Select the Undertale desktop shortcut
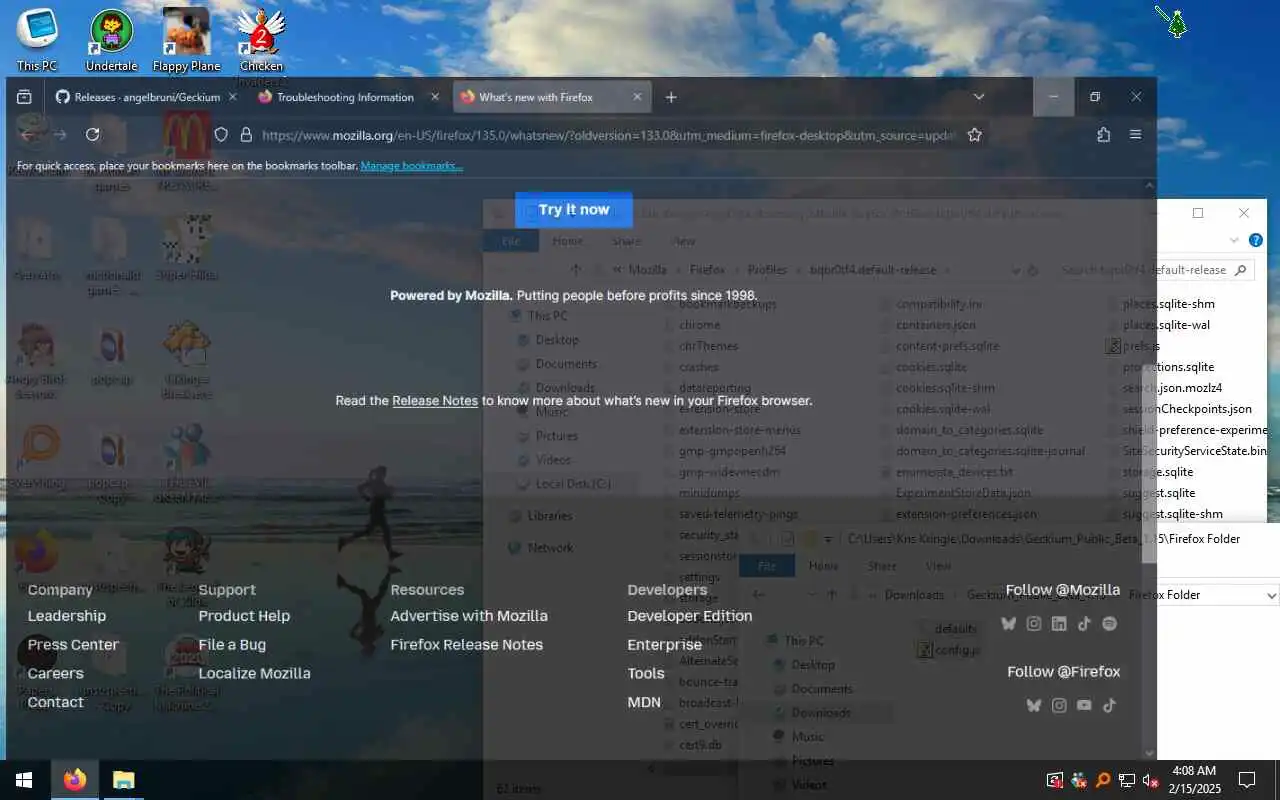The height and width of the screenshot is (800, 1280). coord(111,41)
